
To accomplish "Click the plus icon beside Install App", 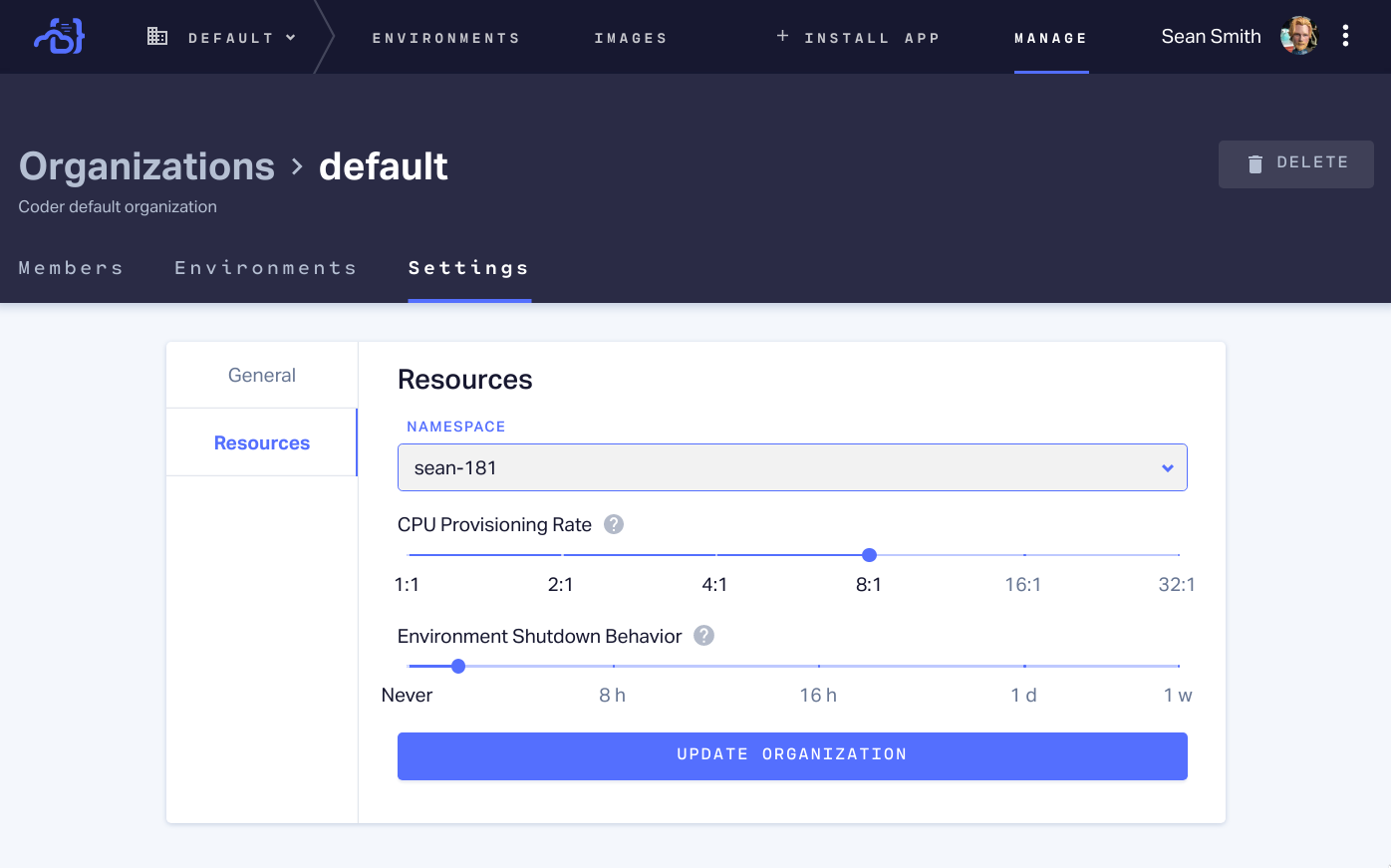I will (x=782, y=36).
